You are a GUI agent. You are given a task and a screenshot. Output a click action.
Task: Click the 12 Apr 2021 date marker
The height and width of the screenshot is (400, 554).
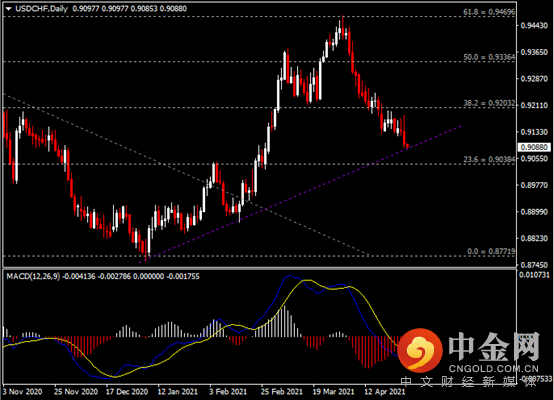pyautogui.click(x=385, y=392)
